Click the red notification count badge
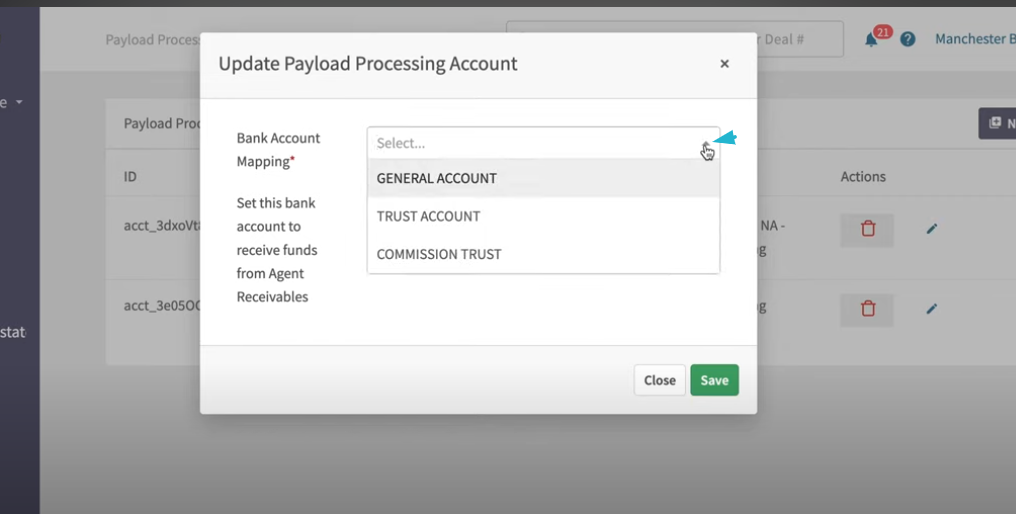Image resolution: width=1016 pixels, height=514 pixels. point(883,32)
